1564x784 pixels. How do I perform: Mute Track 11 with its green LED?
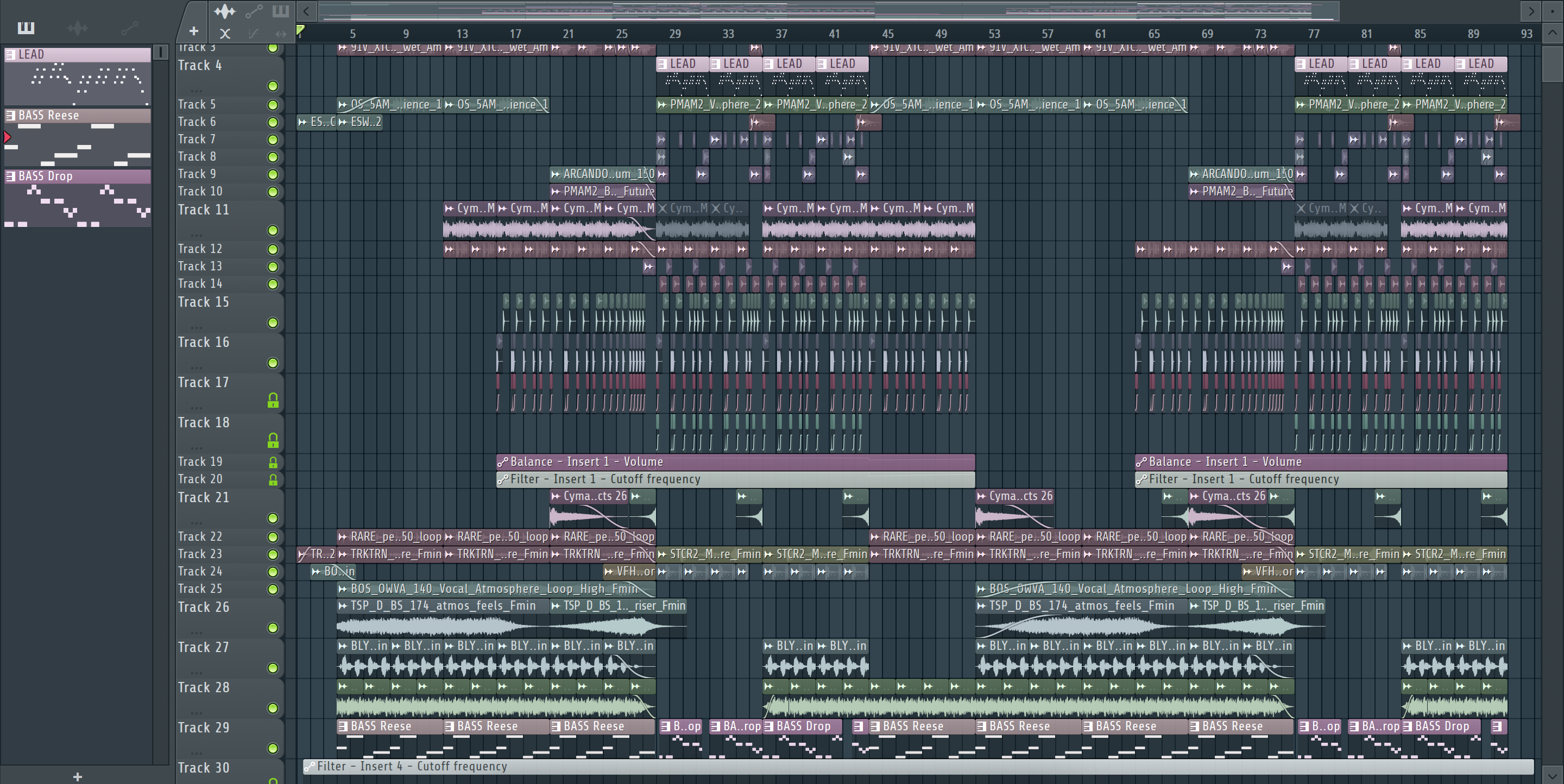273,231
